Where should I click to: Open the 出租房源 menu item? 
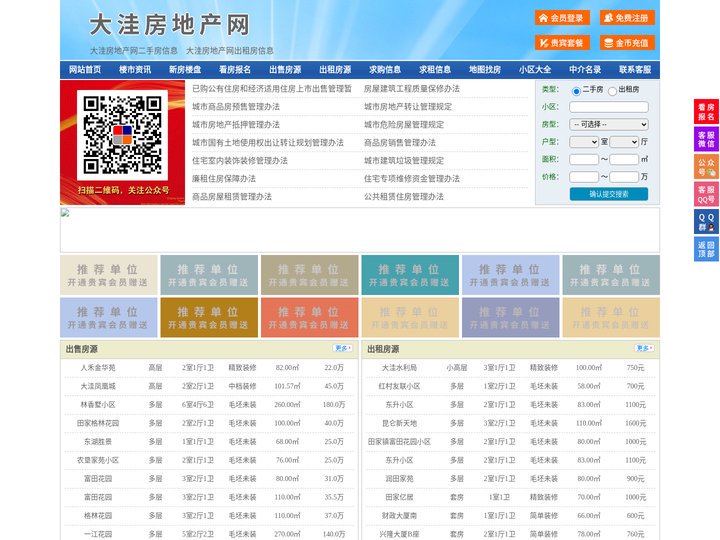click(x=335, y=70)
